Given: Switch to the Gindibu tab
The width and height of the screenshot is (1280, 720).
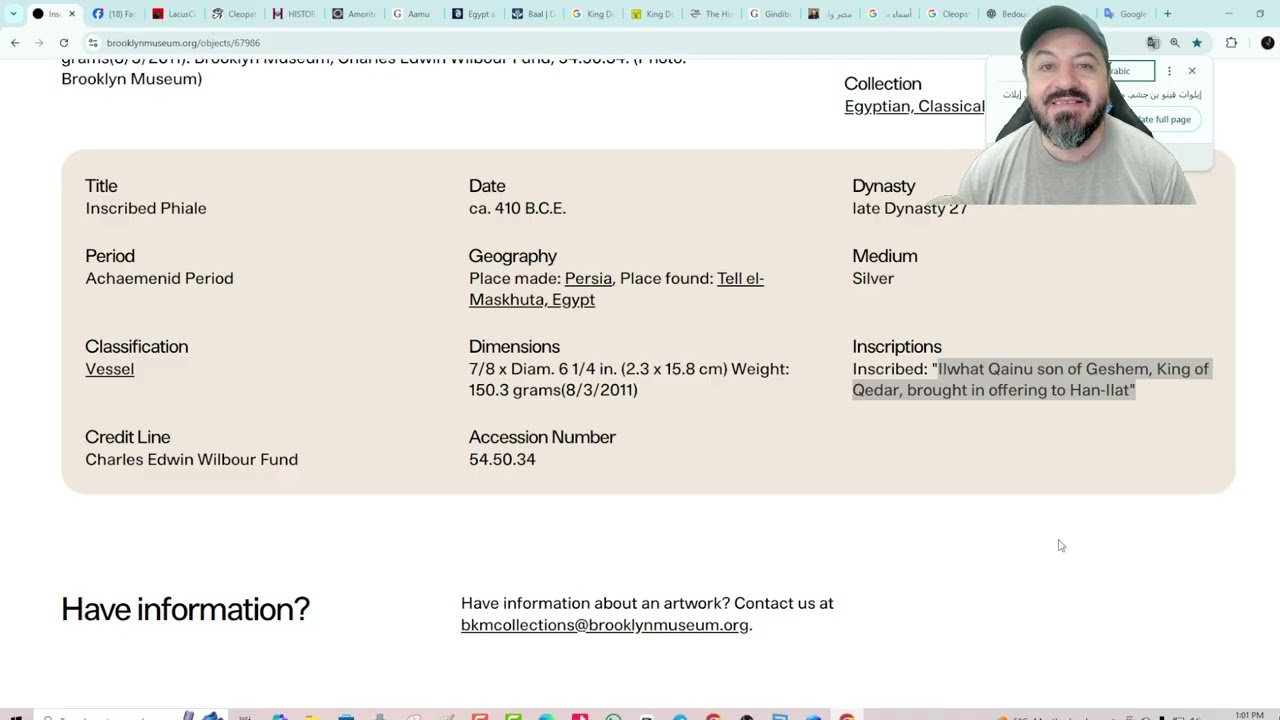Looking at the screenshot, I should pos(771,14).
